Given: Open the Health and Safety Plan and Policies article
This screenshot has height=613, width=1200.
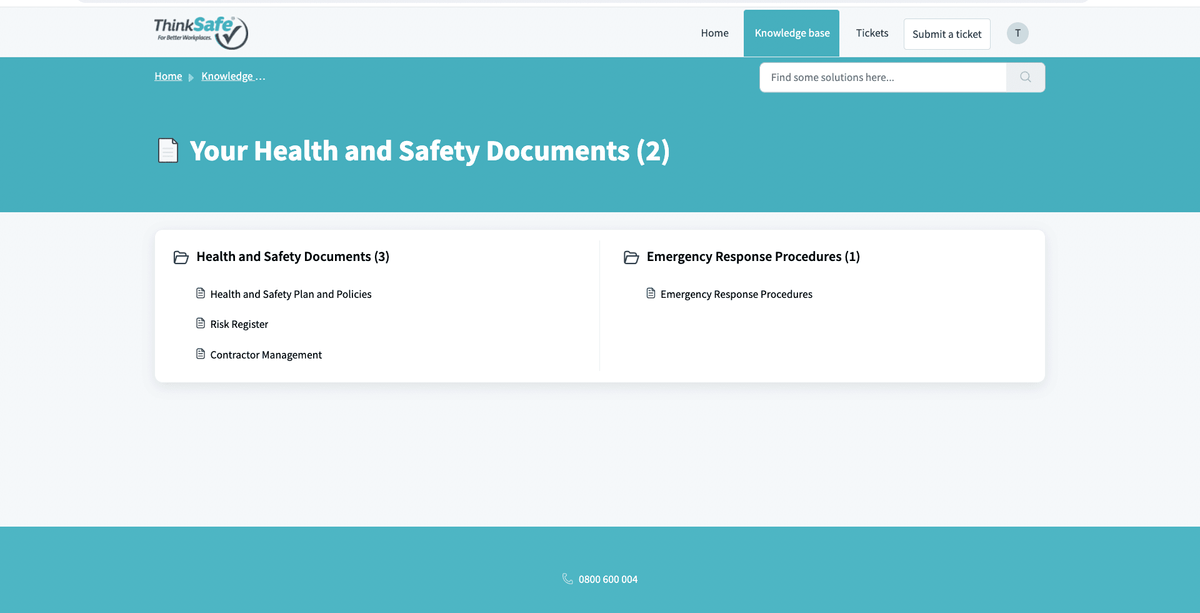Looking at the screenshot, I should pyautogui.click(x=291, y=293).
